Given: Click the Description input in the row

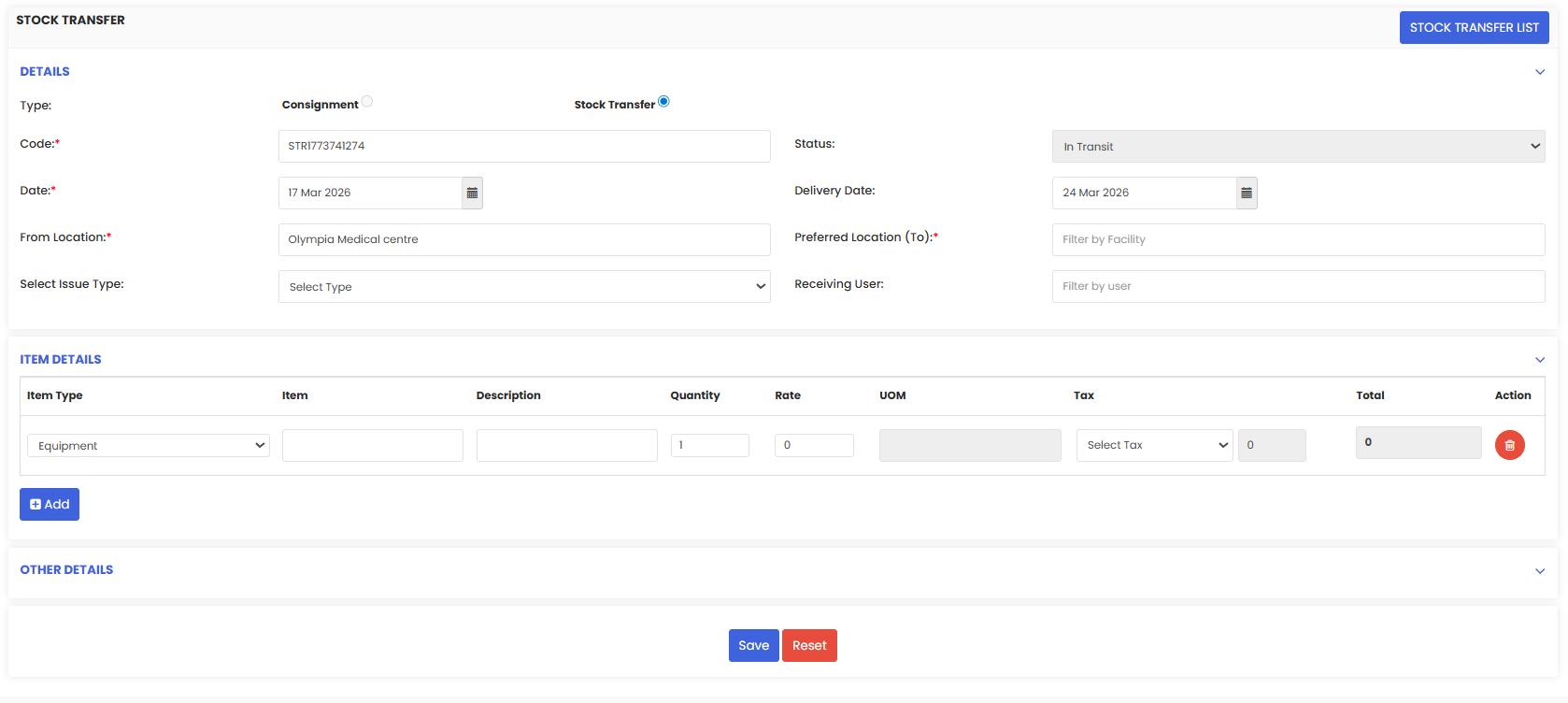Looking at the screenshot, I should [566, 445].
